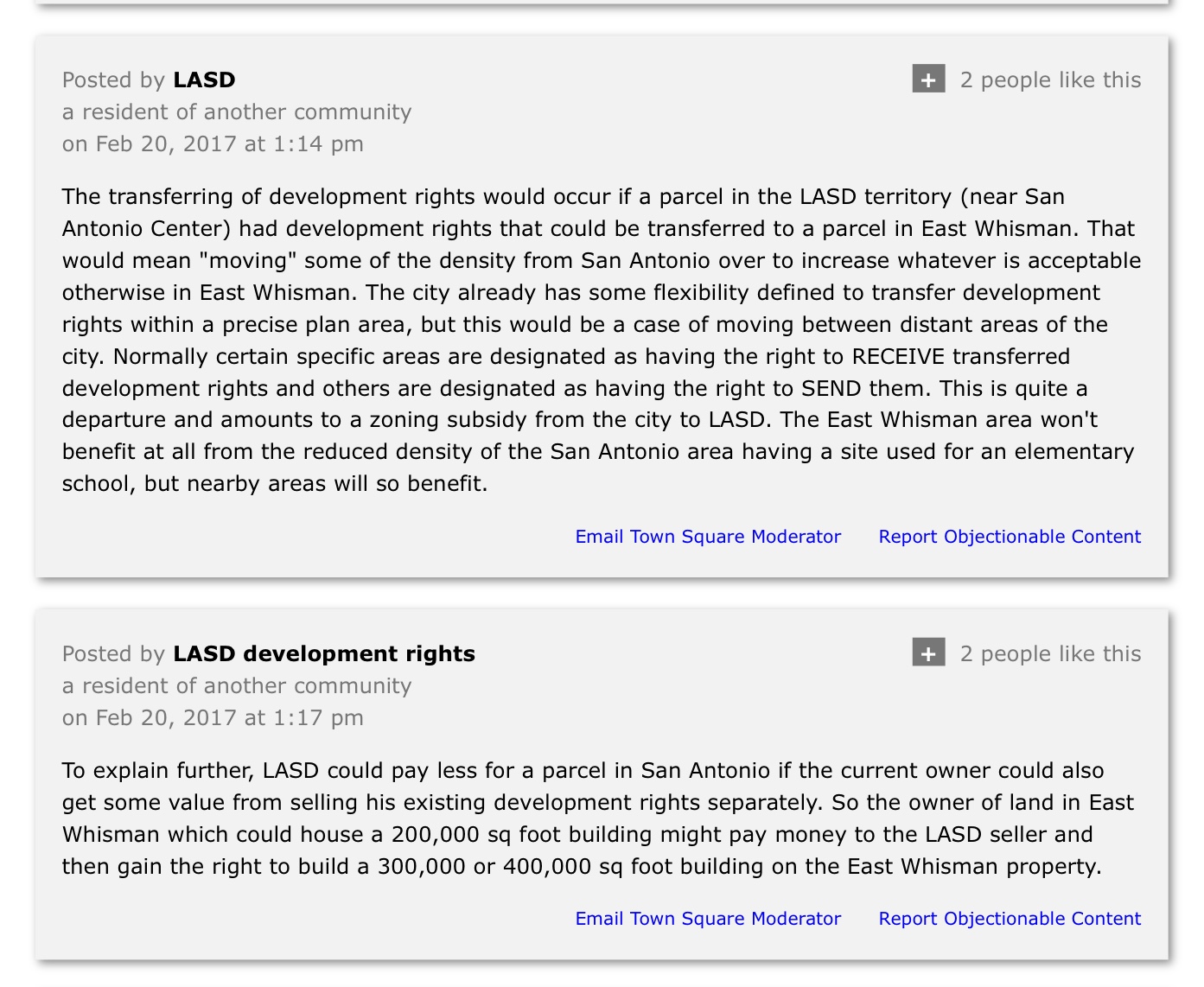Select the Feb 20, 2017 1:14 pm timestamp

coord(213,143)
